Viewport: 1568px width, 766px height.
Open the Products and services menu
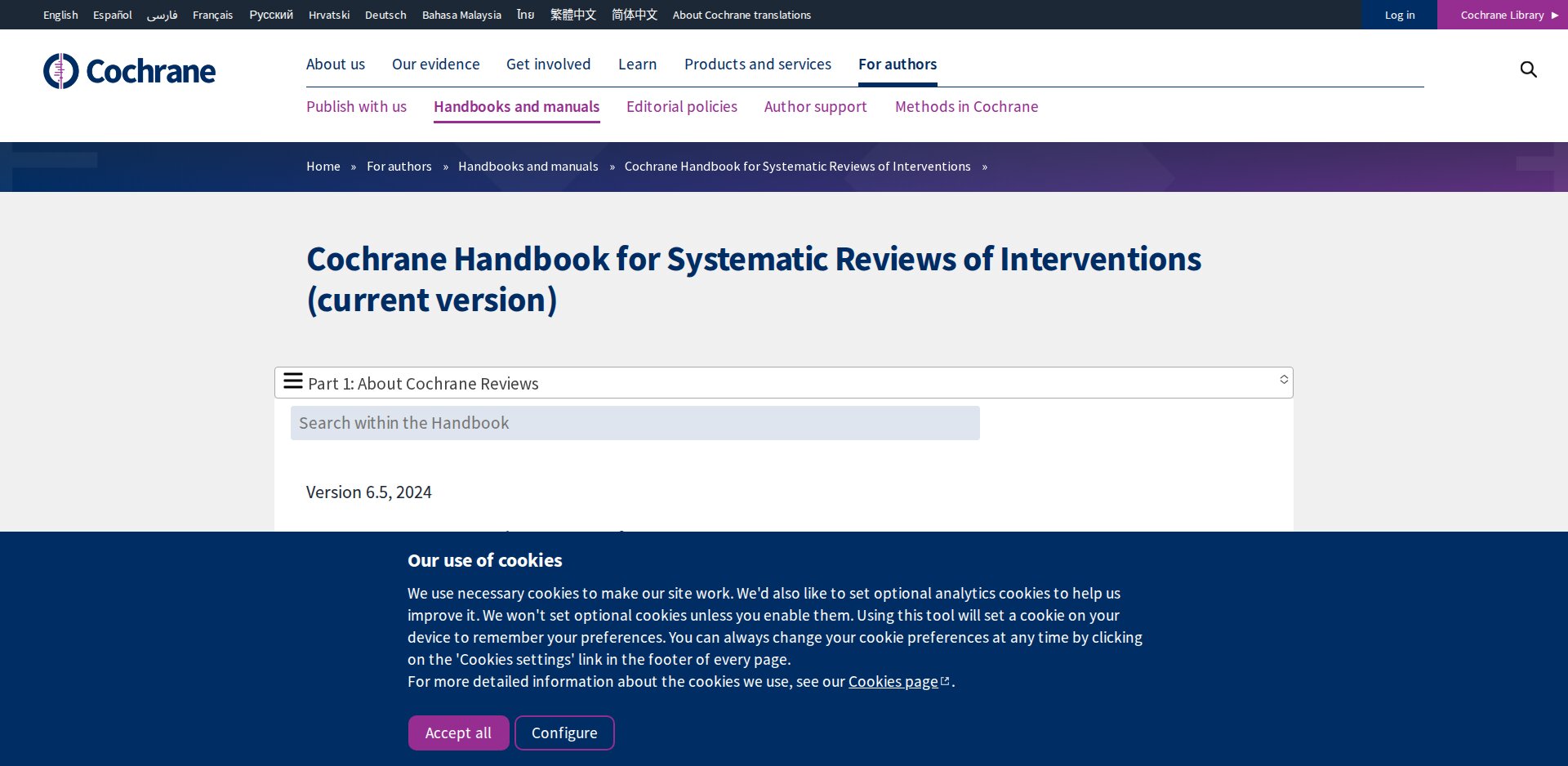click(758, 64)
